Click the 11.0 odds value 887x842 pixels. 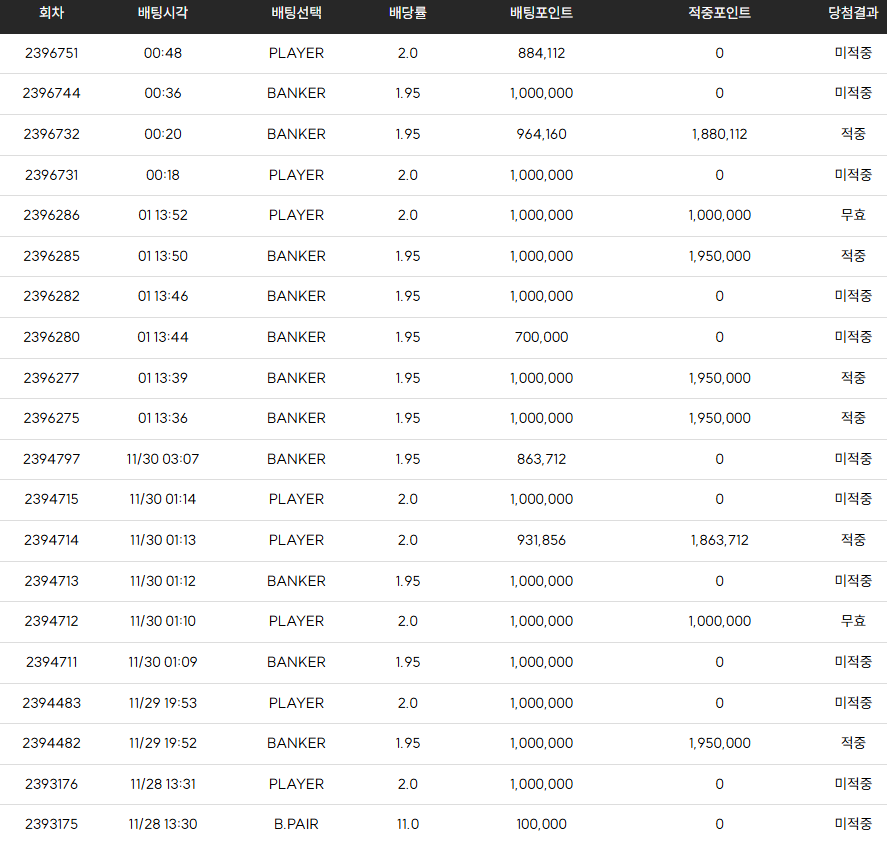coord(408,824)
